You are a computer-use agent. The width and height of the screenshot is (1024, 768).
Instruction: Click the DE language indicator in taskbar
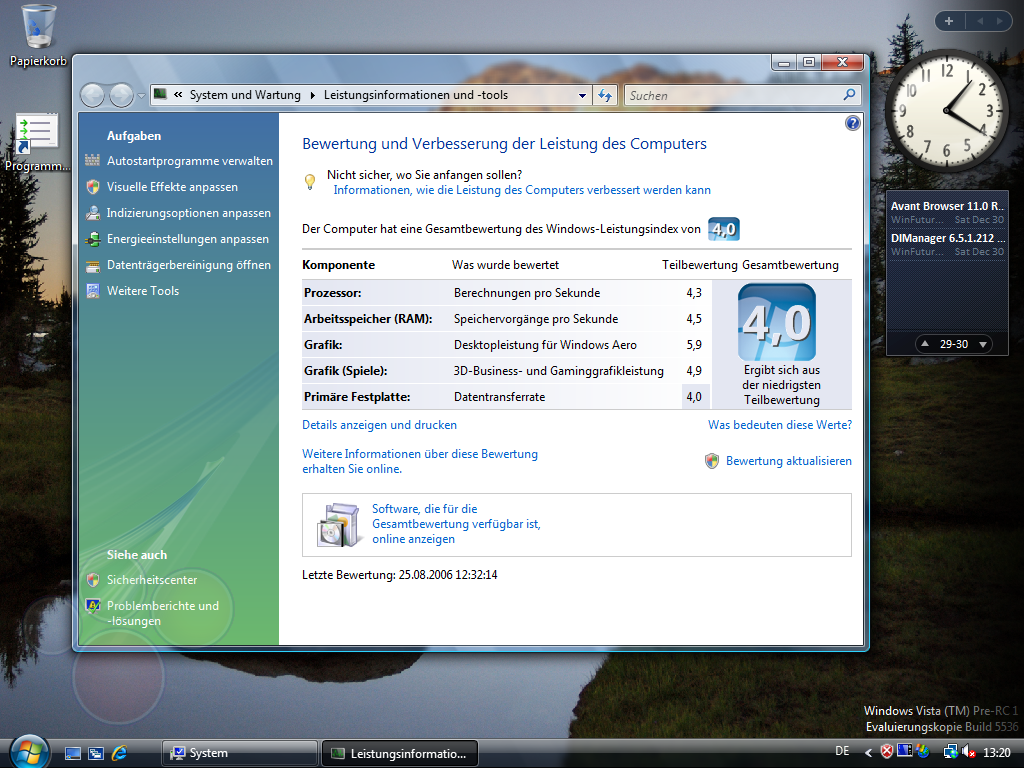coord(842,752)
